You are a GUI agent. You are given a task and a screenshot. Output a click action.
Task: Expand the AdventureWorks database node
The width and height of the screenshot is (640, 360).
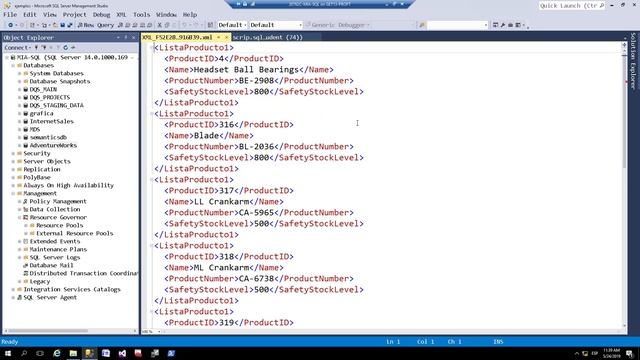point(20,145)
